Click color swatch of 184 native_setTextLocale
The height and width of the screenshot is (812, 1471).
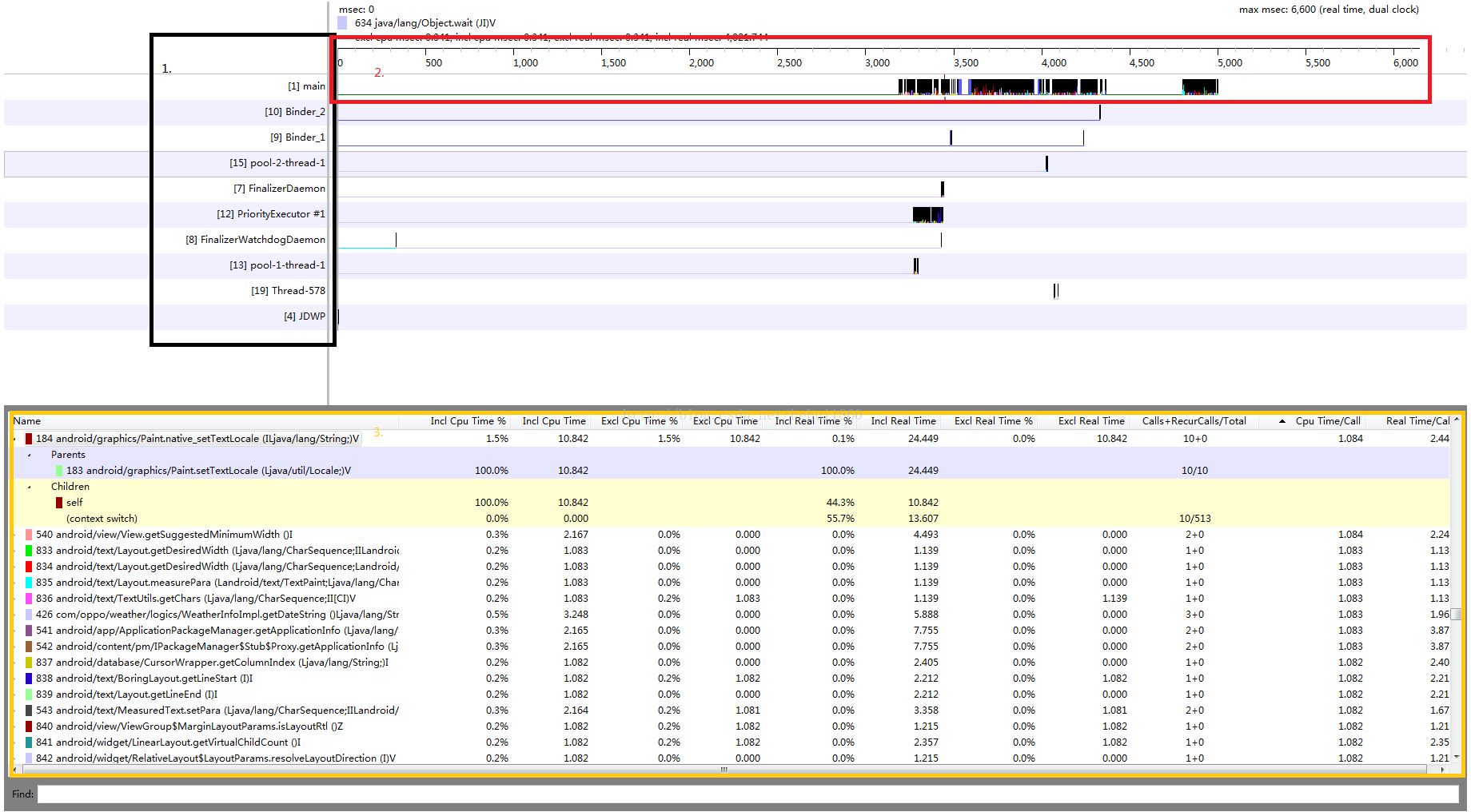(x=29, y=439)
